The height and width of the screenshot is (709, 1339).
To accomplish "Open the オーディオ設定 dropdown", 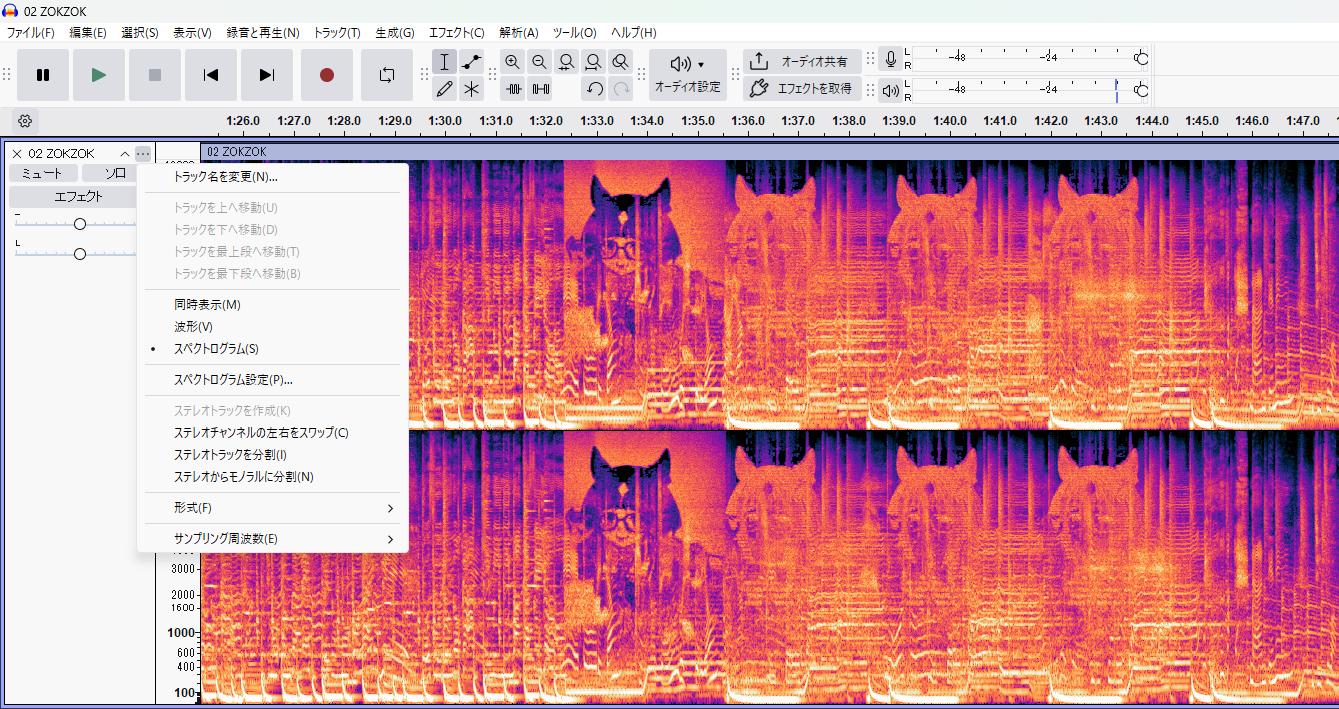I will click(687, 75).
